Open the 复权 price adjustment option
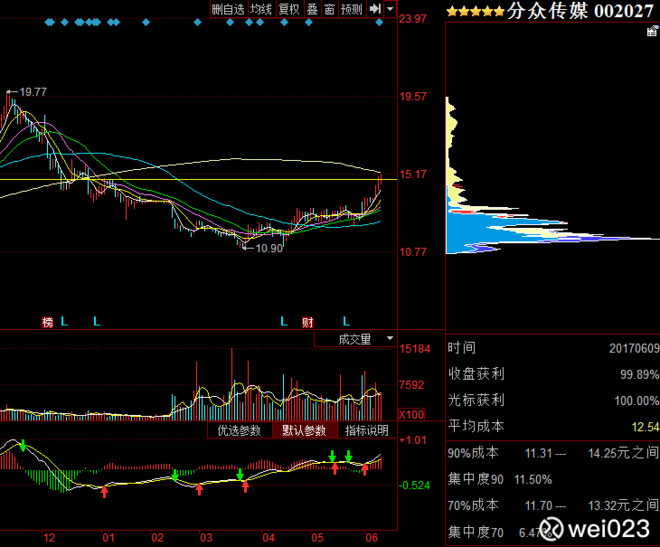The width and height of the screenshot is (660, 547). click(x=289, y=9)
